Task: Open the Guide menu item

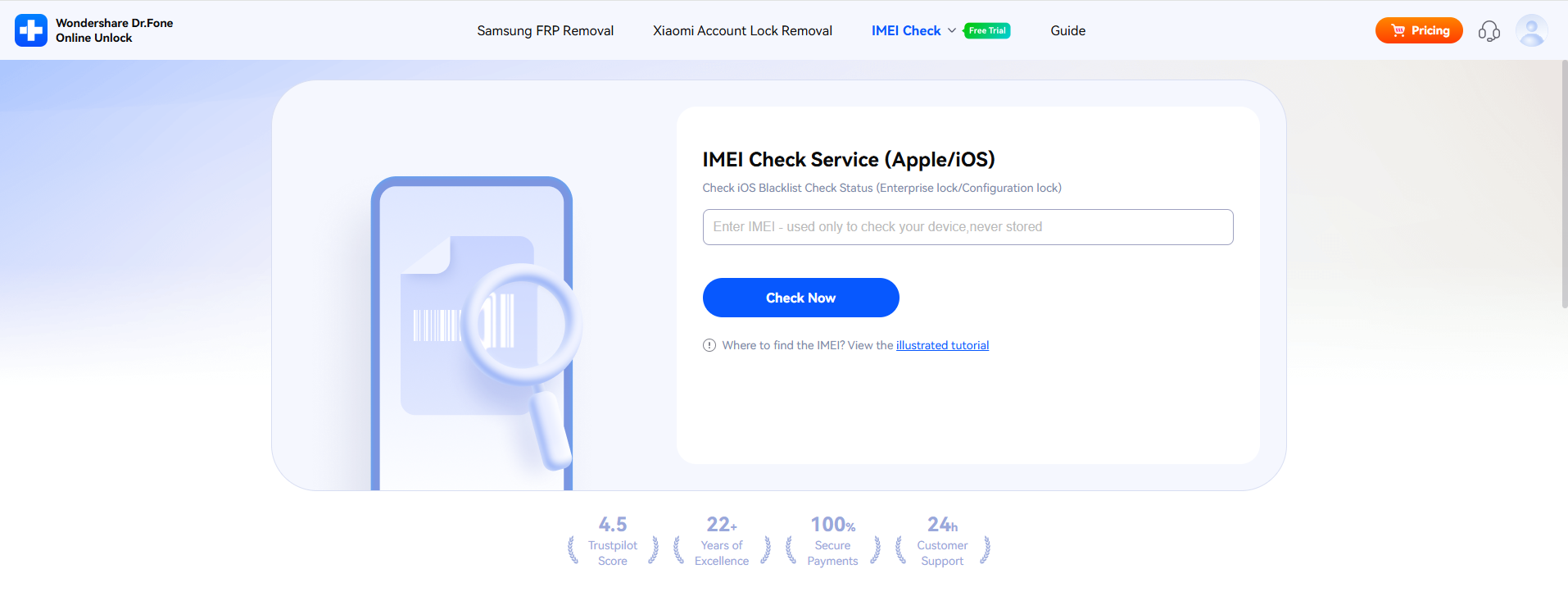Action: pos(1068,30)
